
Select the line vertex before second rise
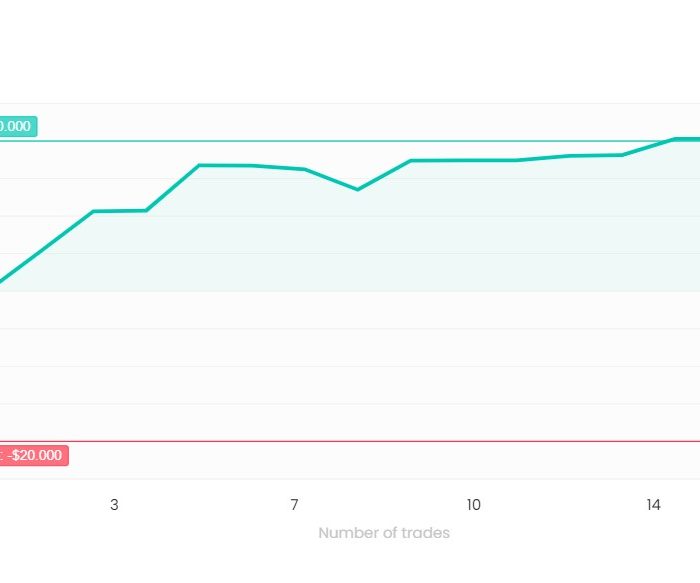(x=146, y=211)
